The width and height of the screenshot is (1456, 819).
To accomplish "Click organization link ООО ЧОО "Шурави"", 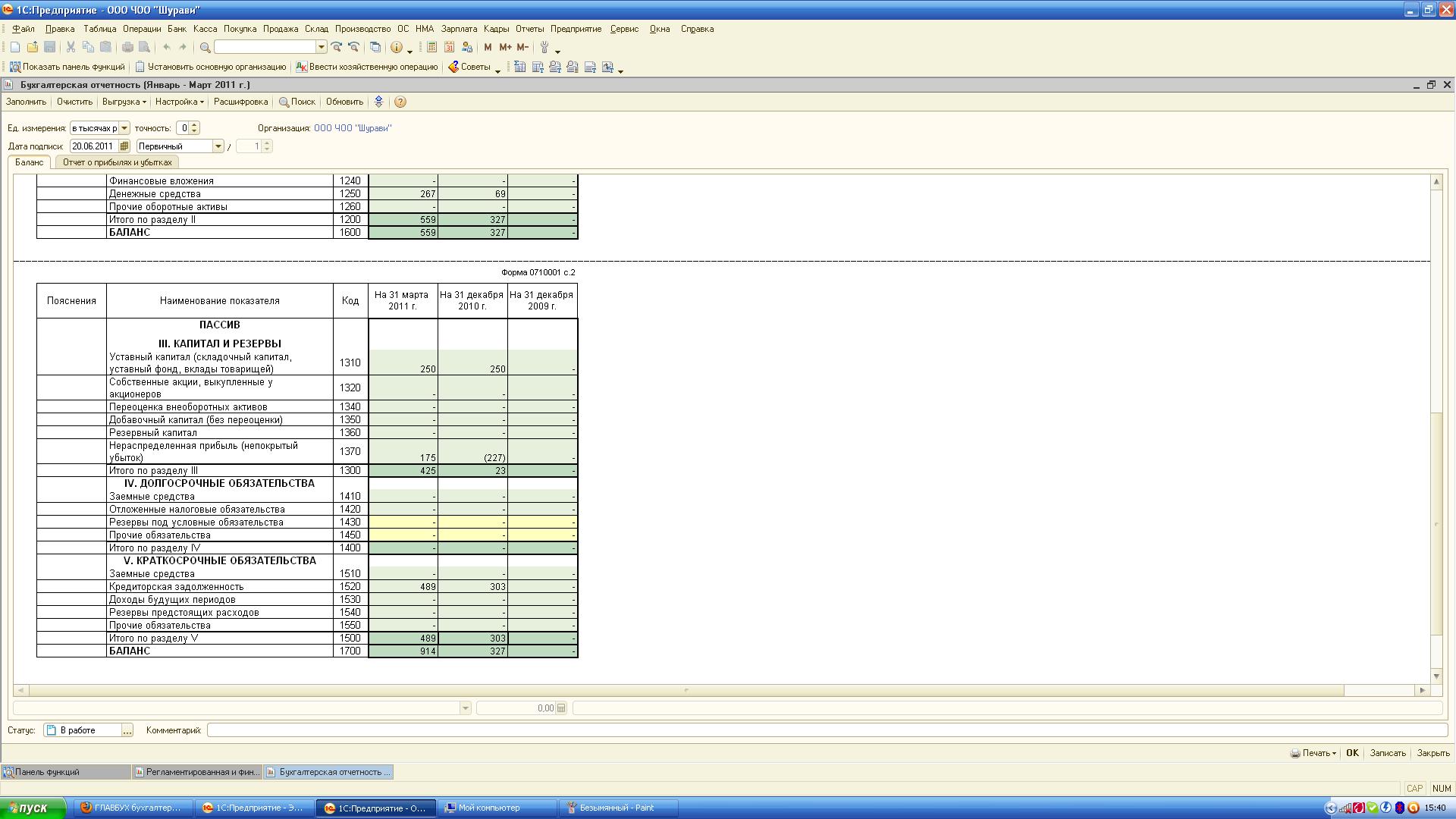I will click(353, 128).
